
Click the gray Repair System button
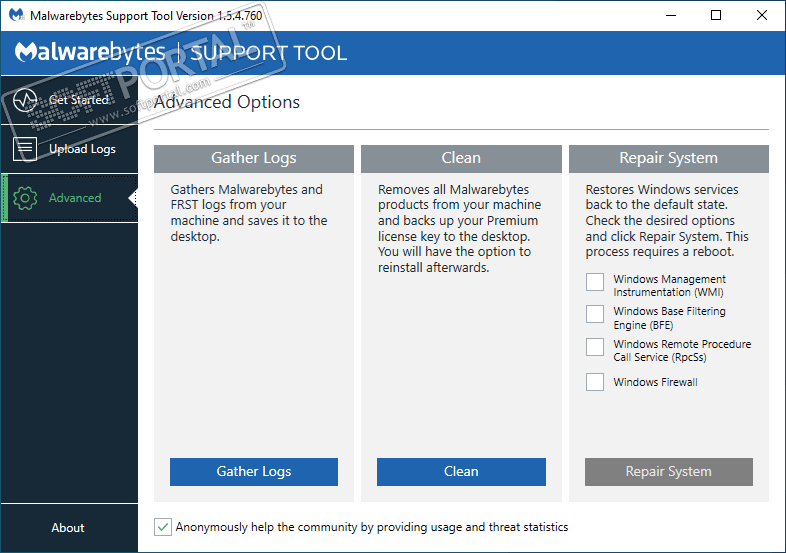pos(668,472)
